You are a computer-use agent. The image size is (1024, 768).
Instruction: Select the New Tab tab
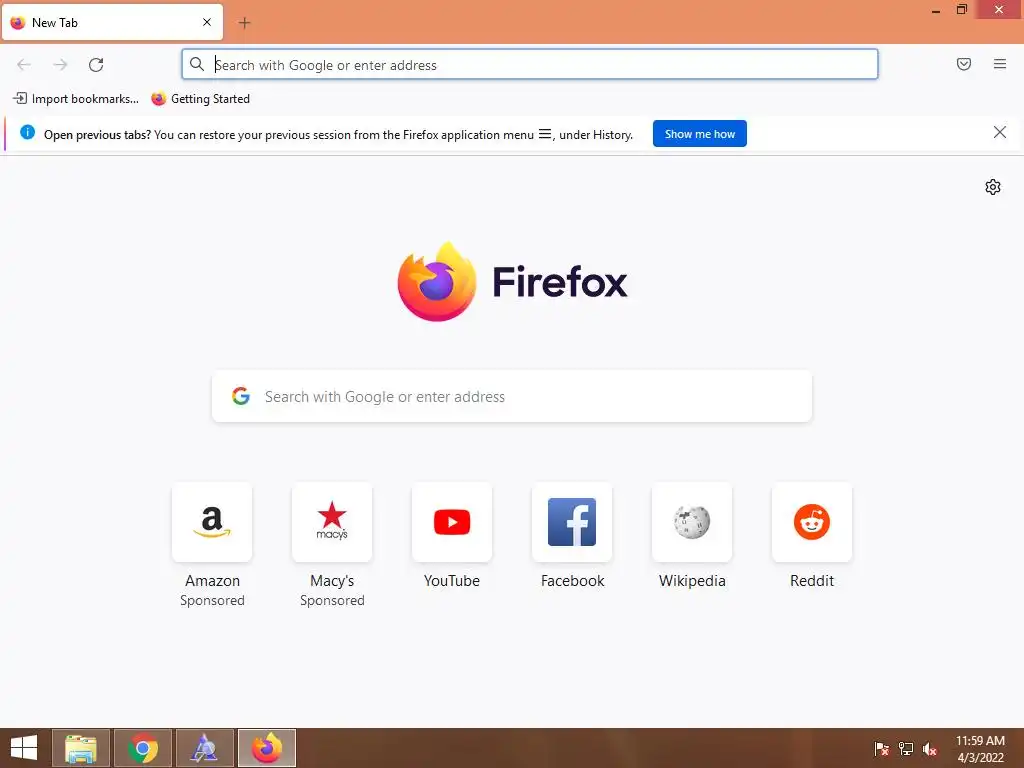coord(112,22)
